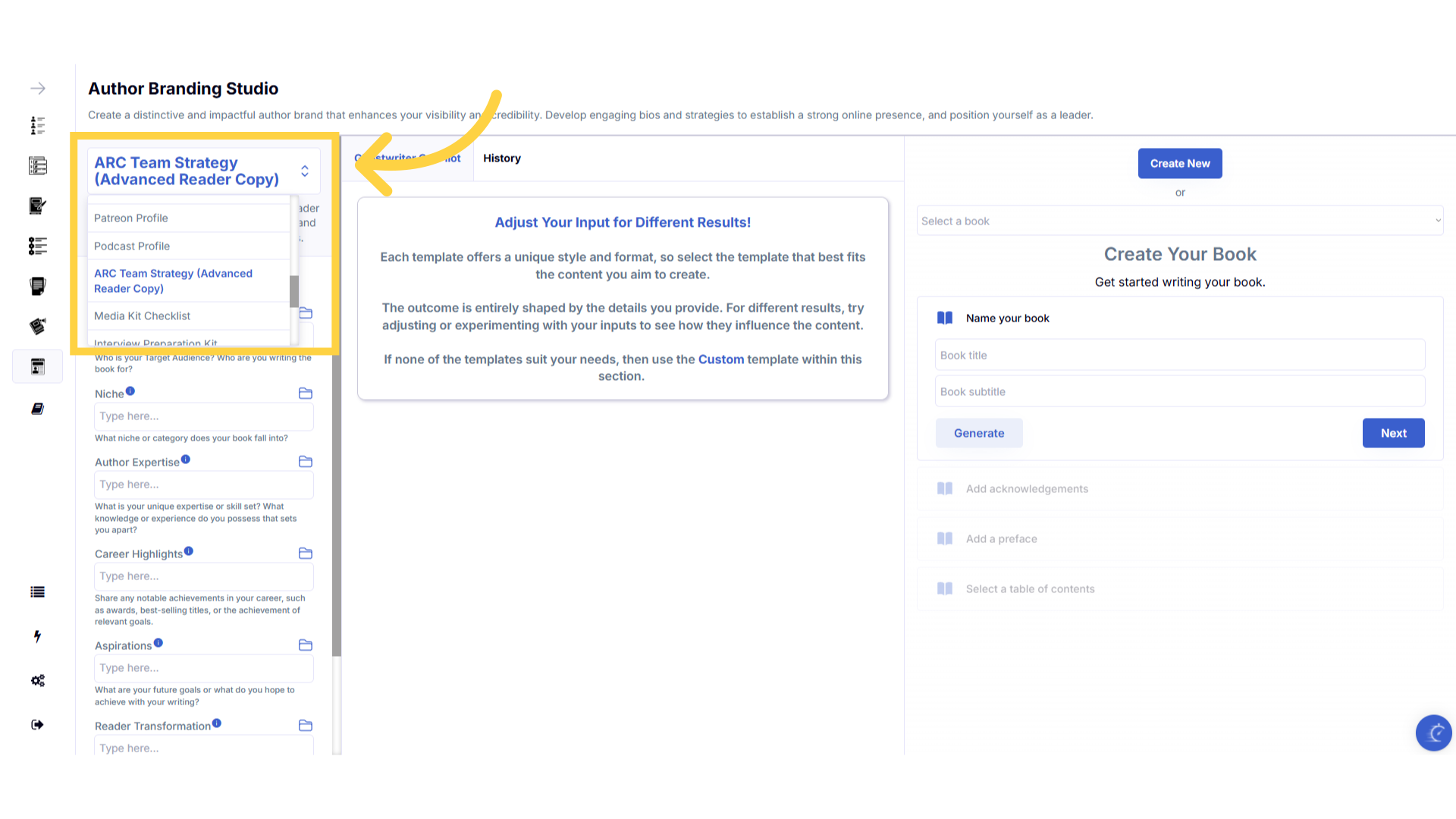Click the logout icon in sidebar
This screenshot has width=1456, height=819.
coord(38,725)
